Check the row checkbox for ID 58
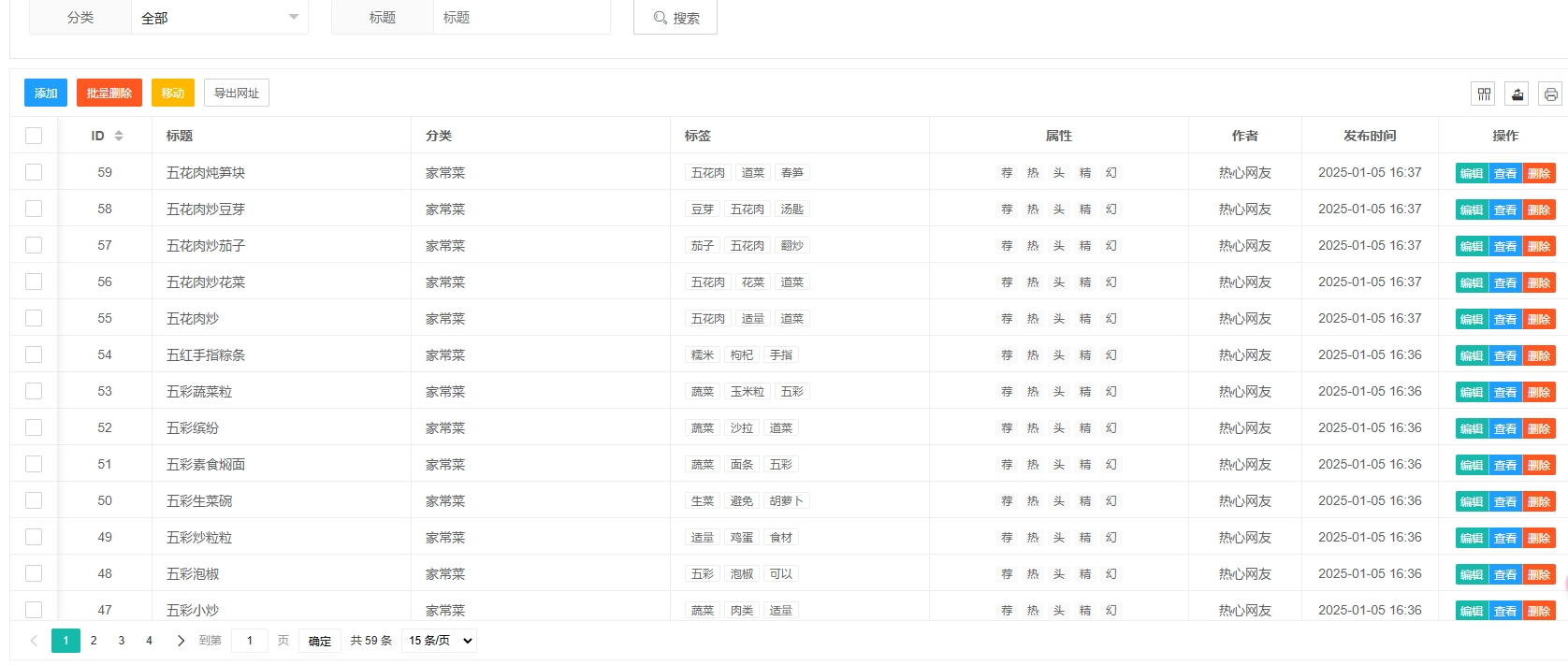 click(x=34, y=209)
